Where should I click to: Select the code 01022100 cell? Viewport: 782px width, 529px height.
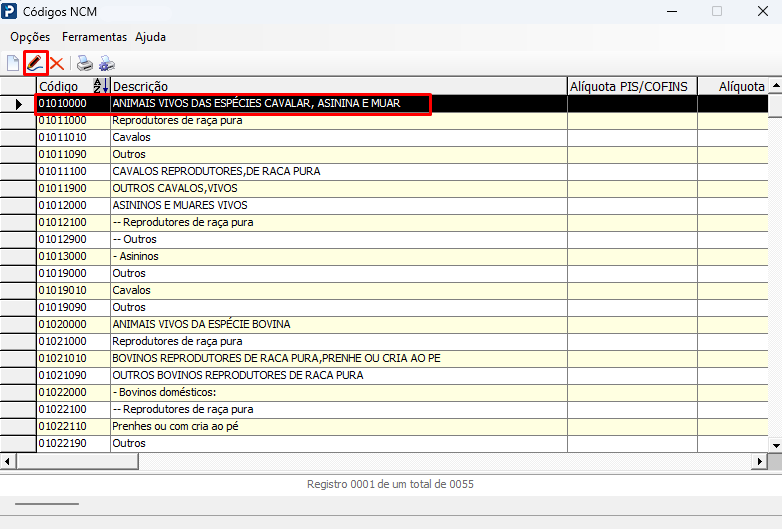[x=73, y=409]
